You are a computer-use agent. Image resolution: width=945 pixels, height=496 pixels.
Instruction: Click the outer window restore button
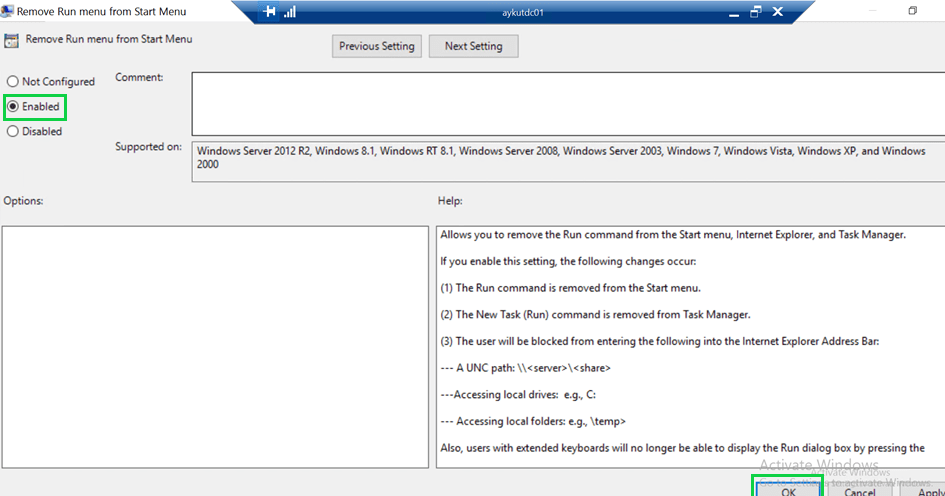tap(912, 11)
